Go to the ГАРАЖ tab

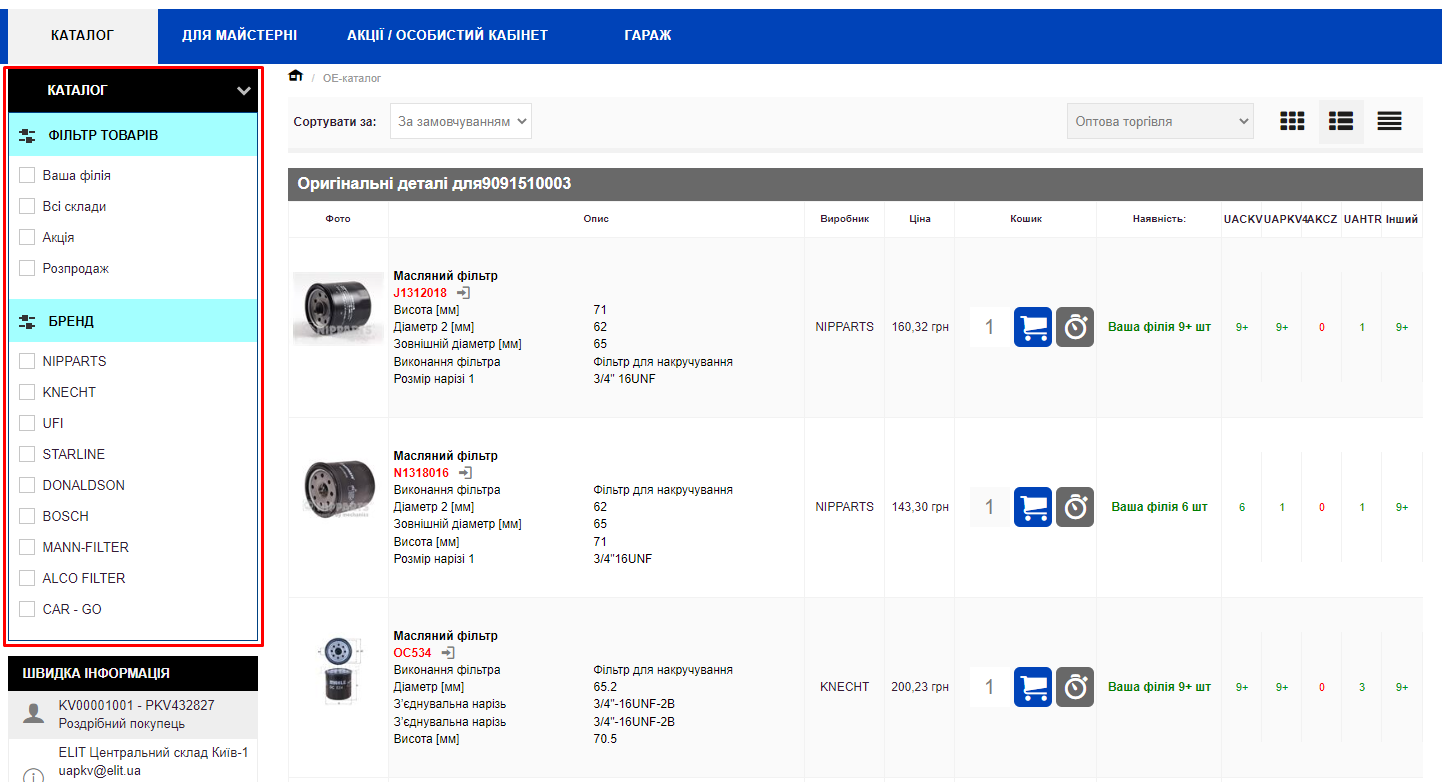coord(647,35)
